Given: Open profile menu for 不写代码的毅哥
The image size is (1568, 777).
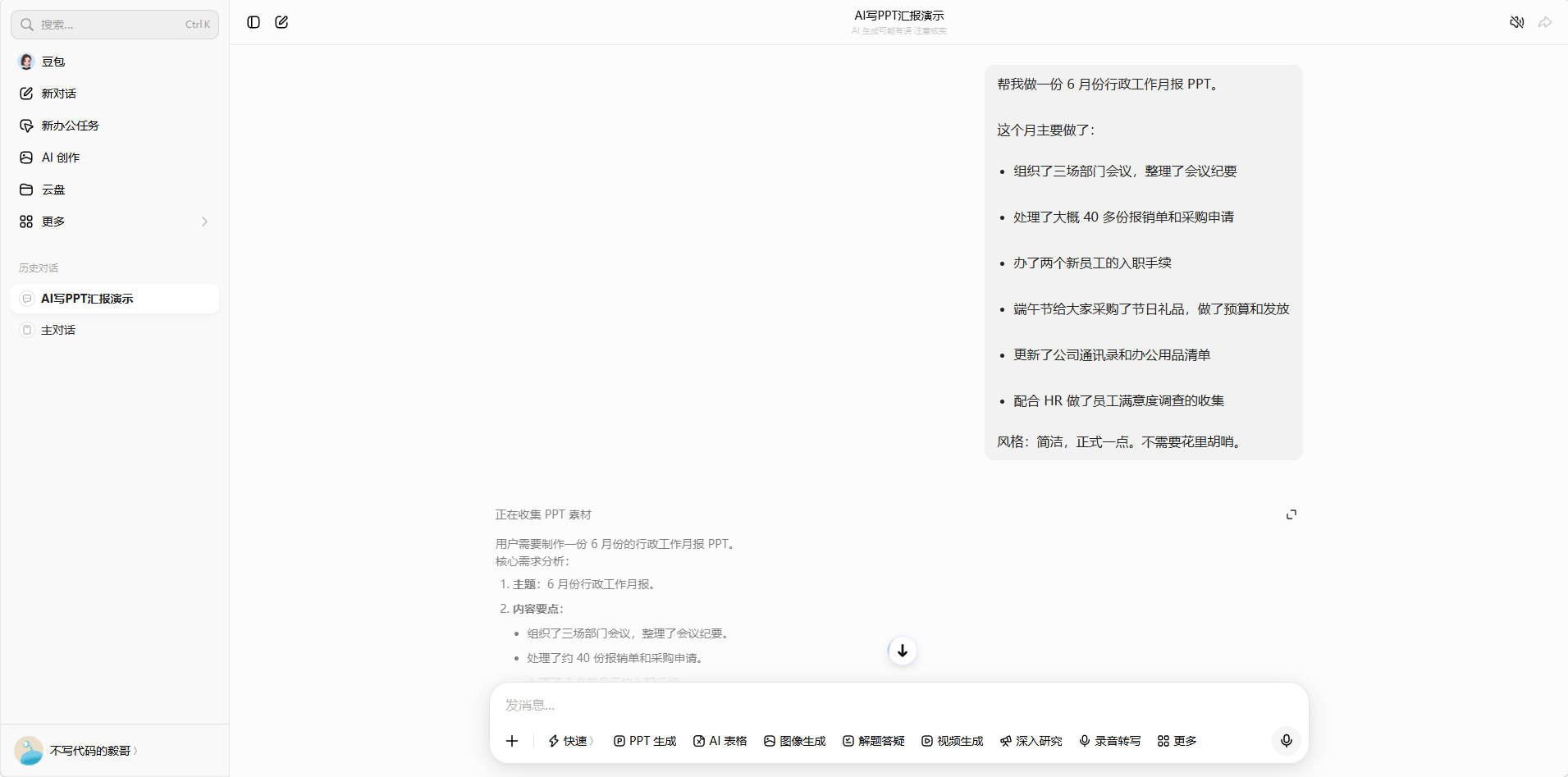Looking at the screenshot, I should click(94, 751).
